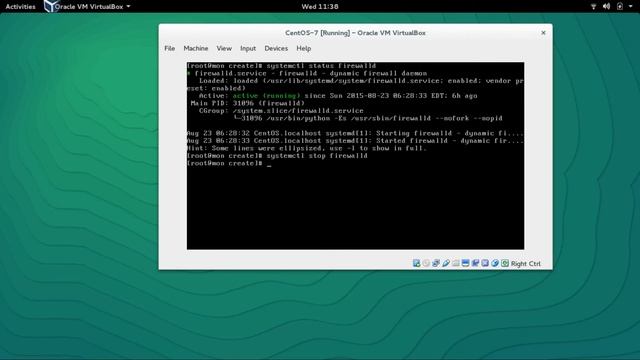Open the View menu
640x360 pixels.
point(224,48)
